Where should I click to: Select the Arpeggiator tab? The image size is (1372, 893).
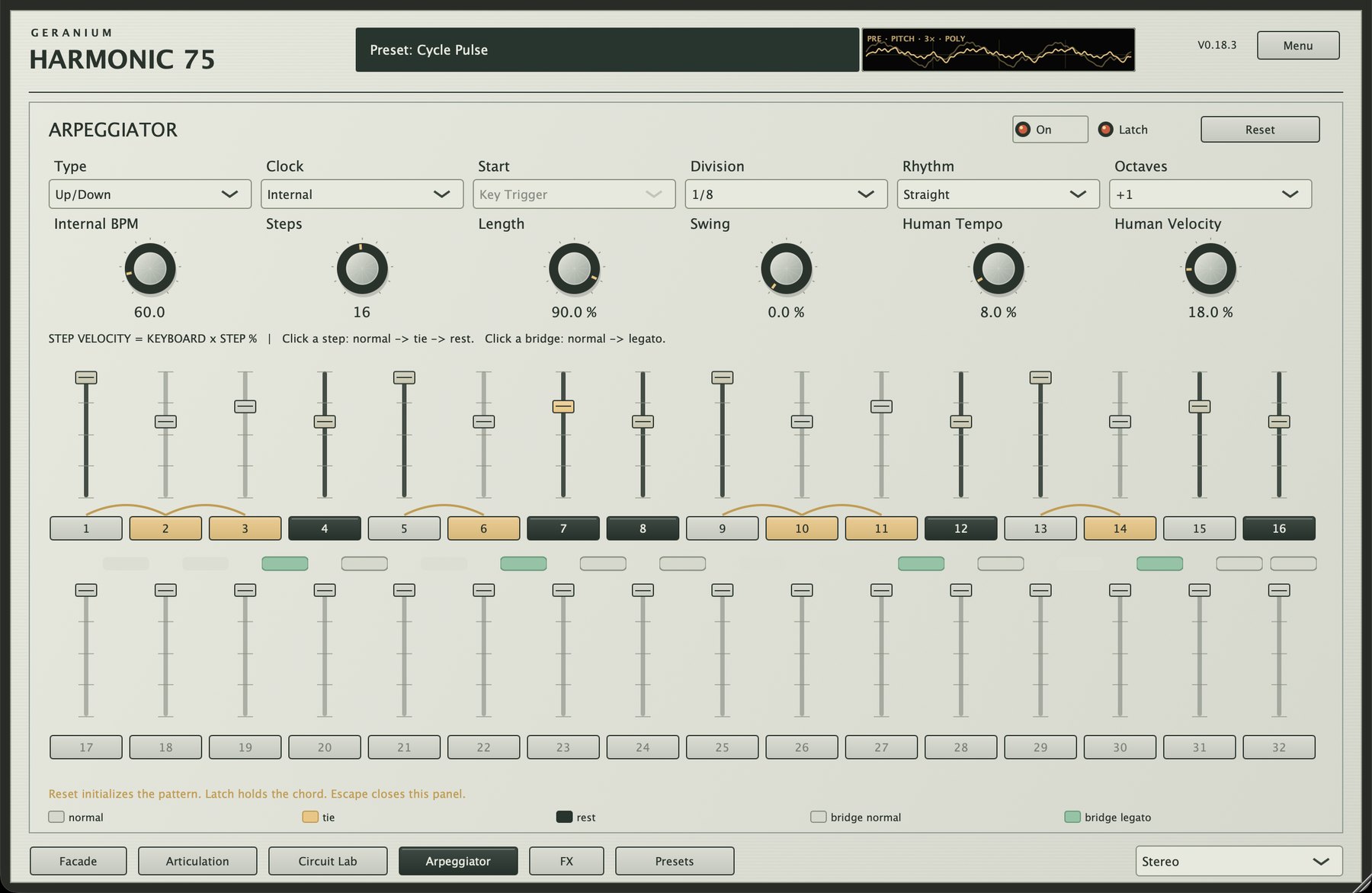pos(458,861)
